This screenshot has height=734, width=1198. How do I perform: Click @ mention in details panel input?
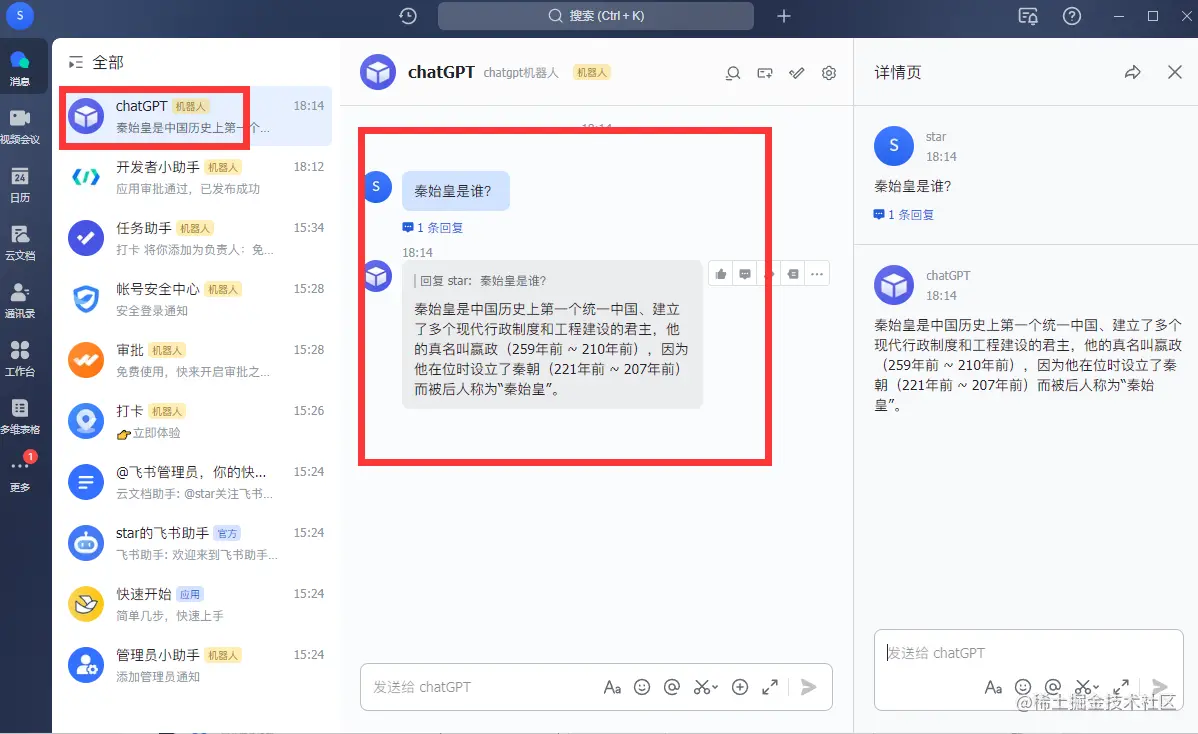click(x=1053, y=687)
